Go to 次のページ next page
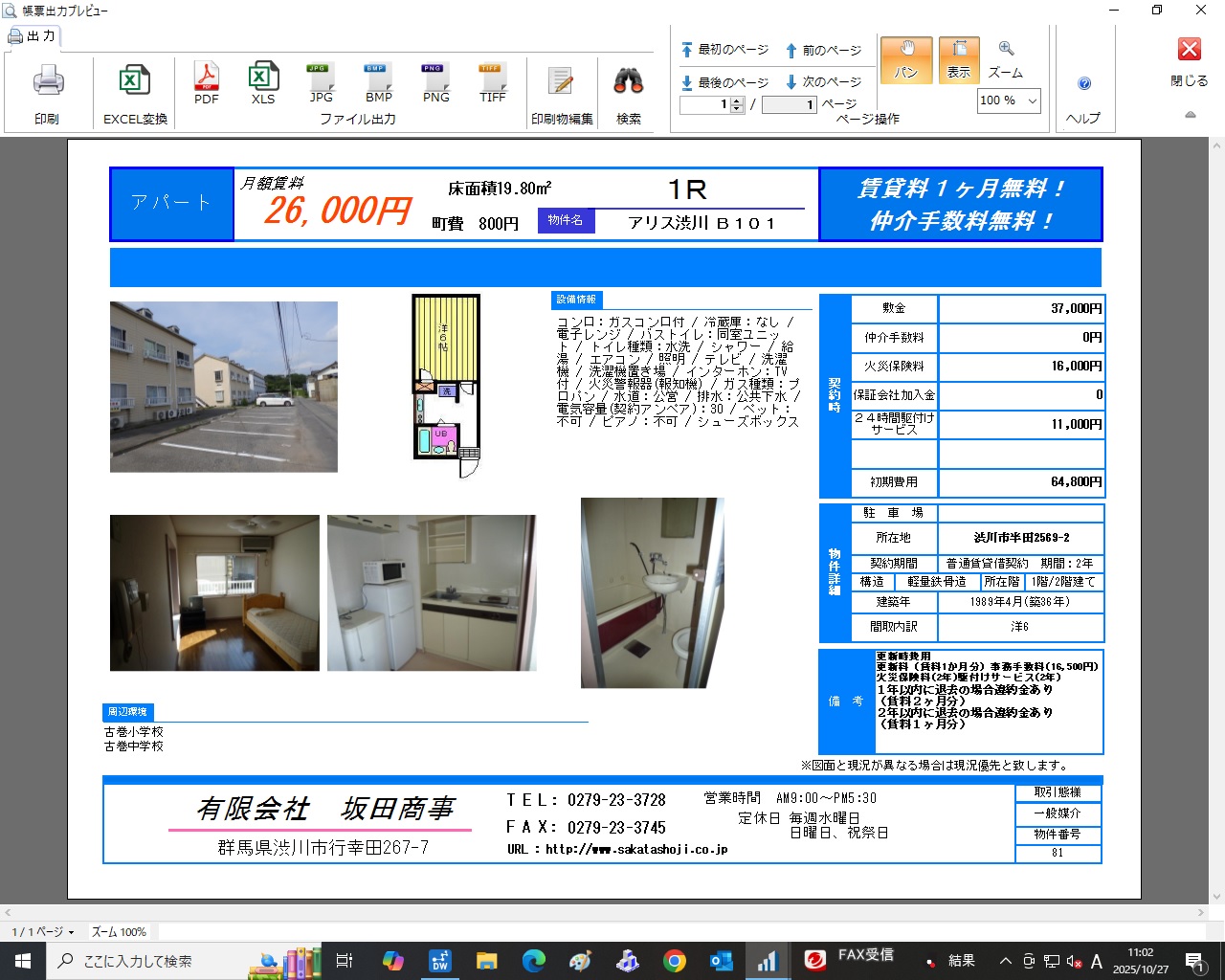Image resolution: width=1225 pixels, height=980 pixels. tap(823, 82)
